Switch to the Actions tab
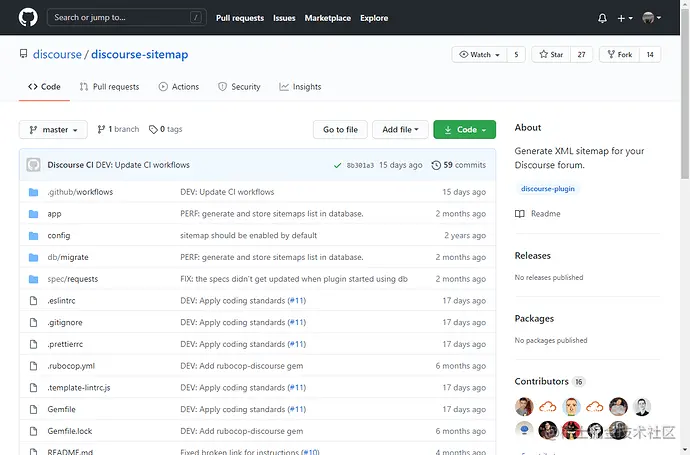 (x=179, y=87)
